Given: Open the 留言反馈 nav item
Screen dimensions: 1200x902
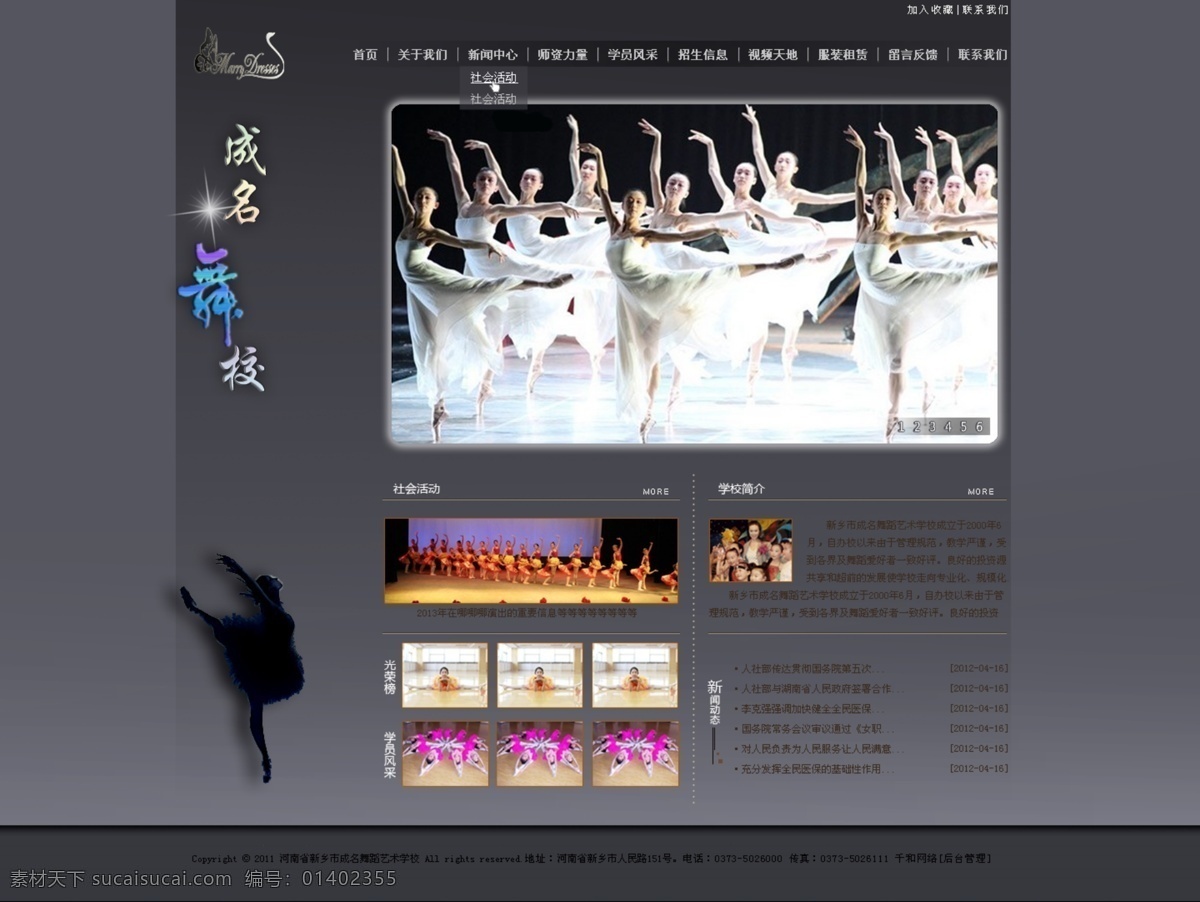Looking at the screenshot, I should tap(912, 54).
